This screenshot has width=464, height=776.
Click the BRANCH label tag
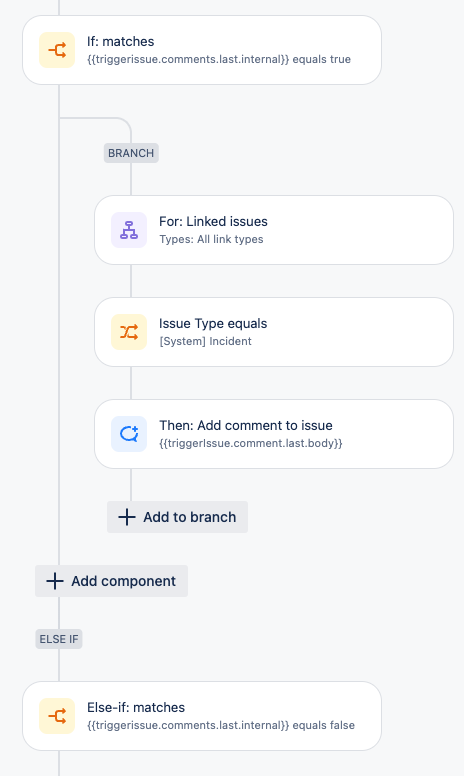(131, 153)
